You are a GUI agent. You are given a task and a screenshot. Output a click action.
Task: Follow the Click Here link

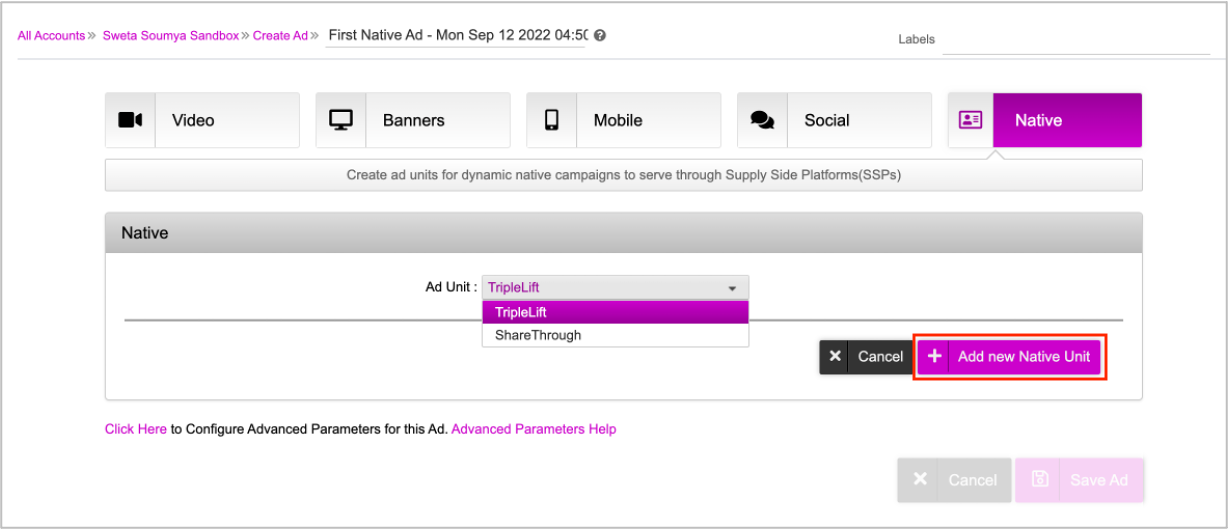pos(136,429)
